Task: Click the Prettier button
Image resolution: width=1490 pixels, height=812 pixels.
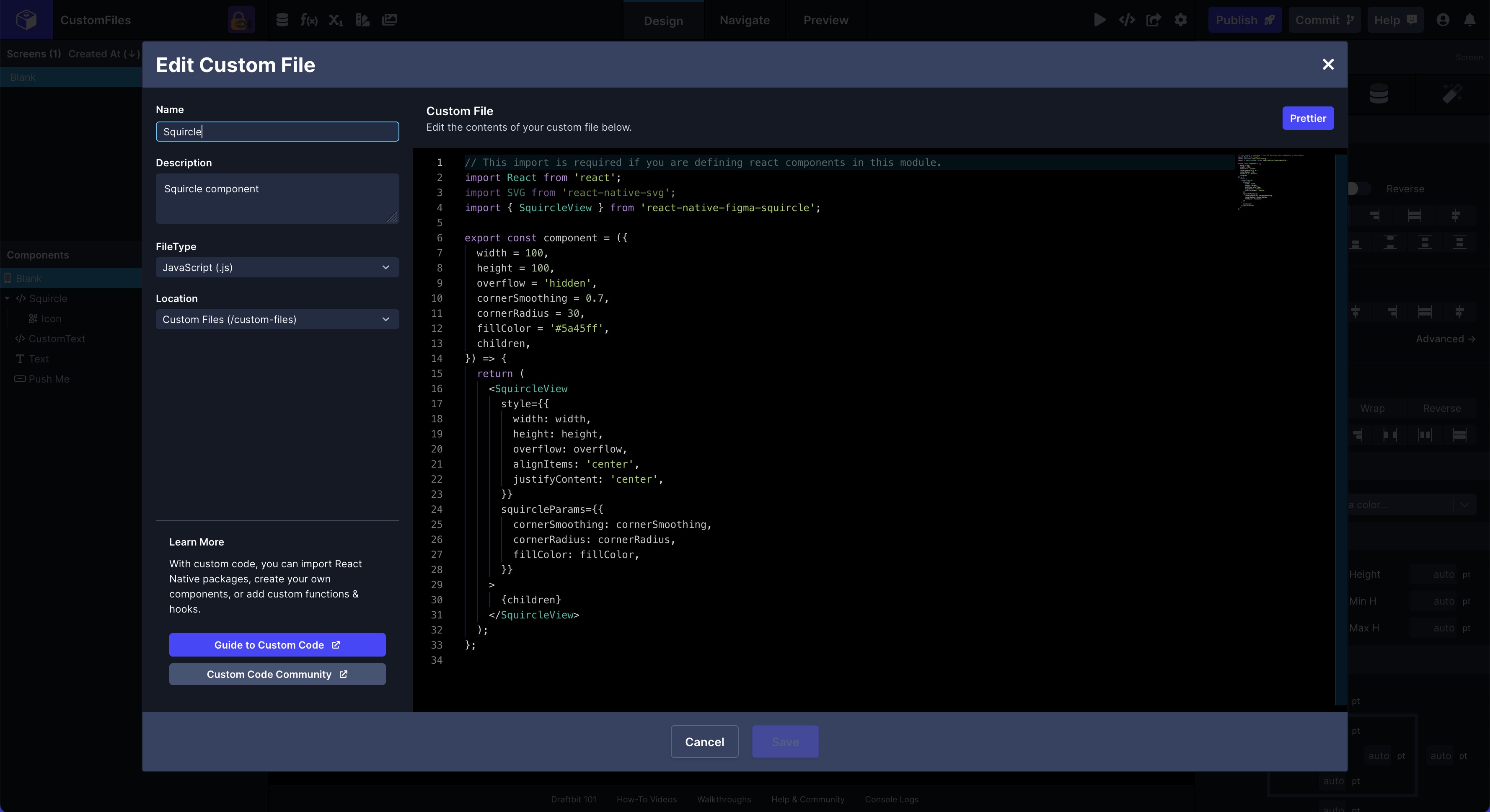Action: pos(1308,118)
